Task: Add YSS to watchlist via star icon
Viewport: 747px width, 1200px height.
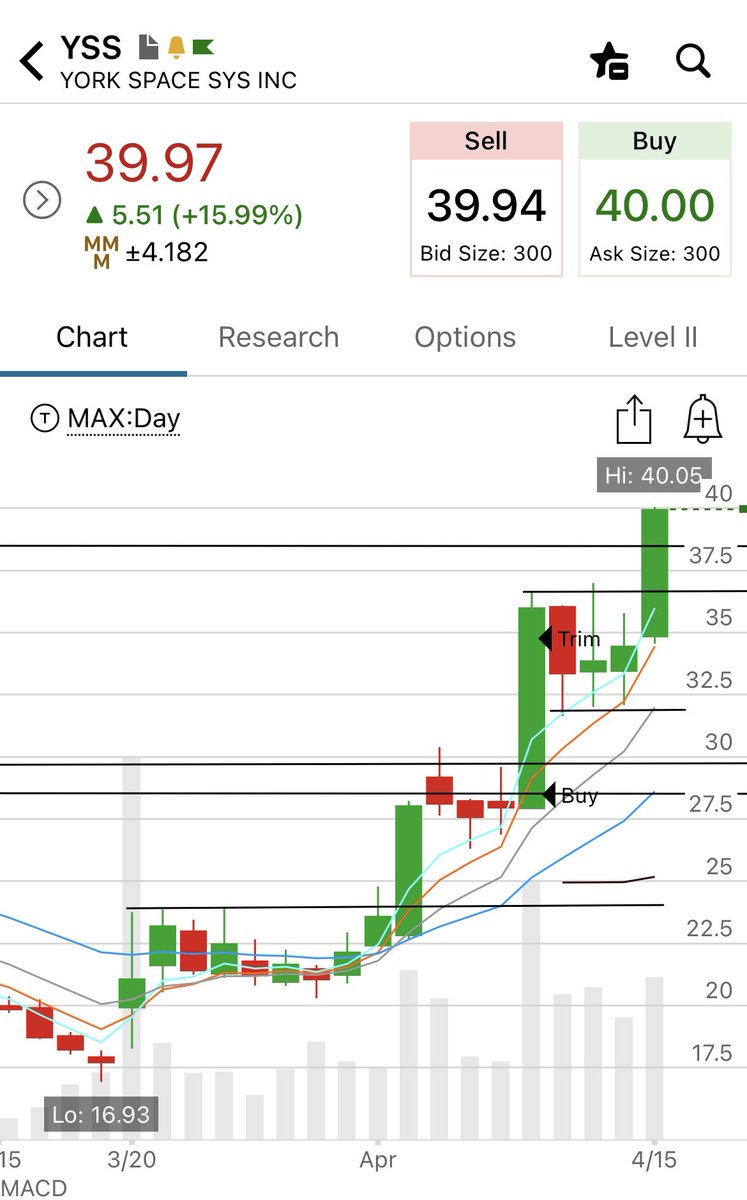Action: [609, 61]
